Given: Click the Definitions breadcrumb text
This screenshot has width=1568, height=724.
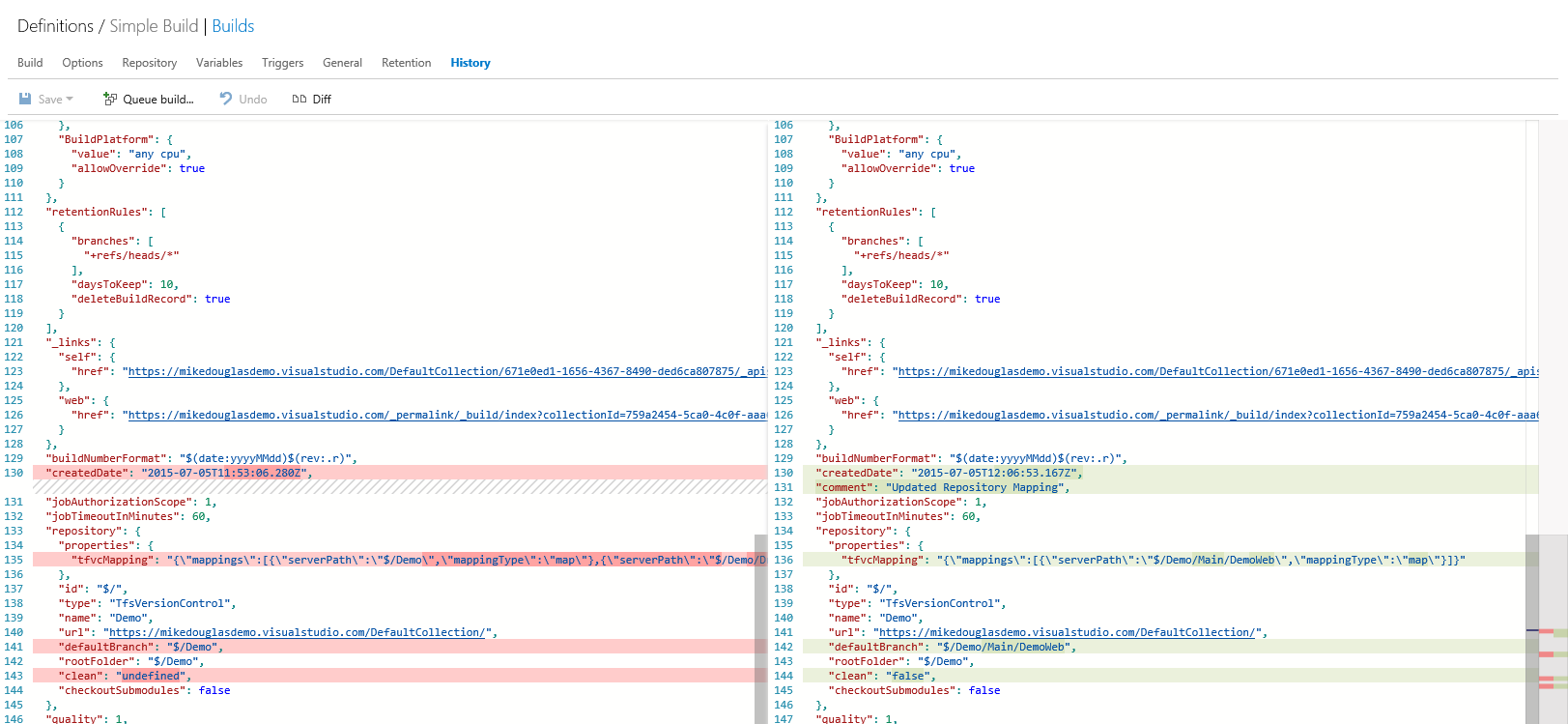Looking at the screenshot, I should coord(55,26).
